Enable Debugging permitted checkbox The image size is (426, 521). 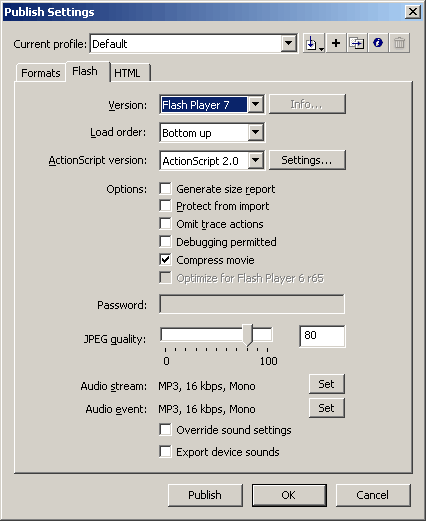[x=165, y=242]
